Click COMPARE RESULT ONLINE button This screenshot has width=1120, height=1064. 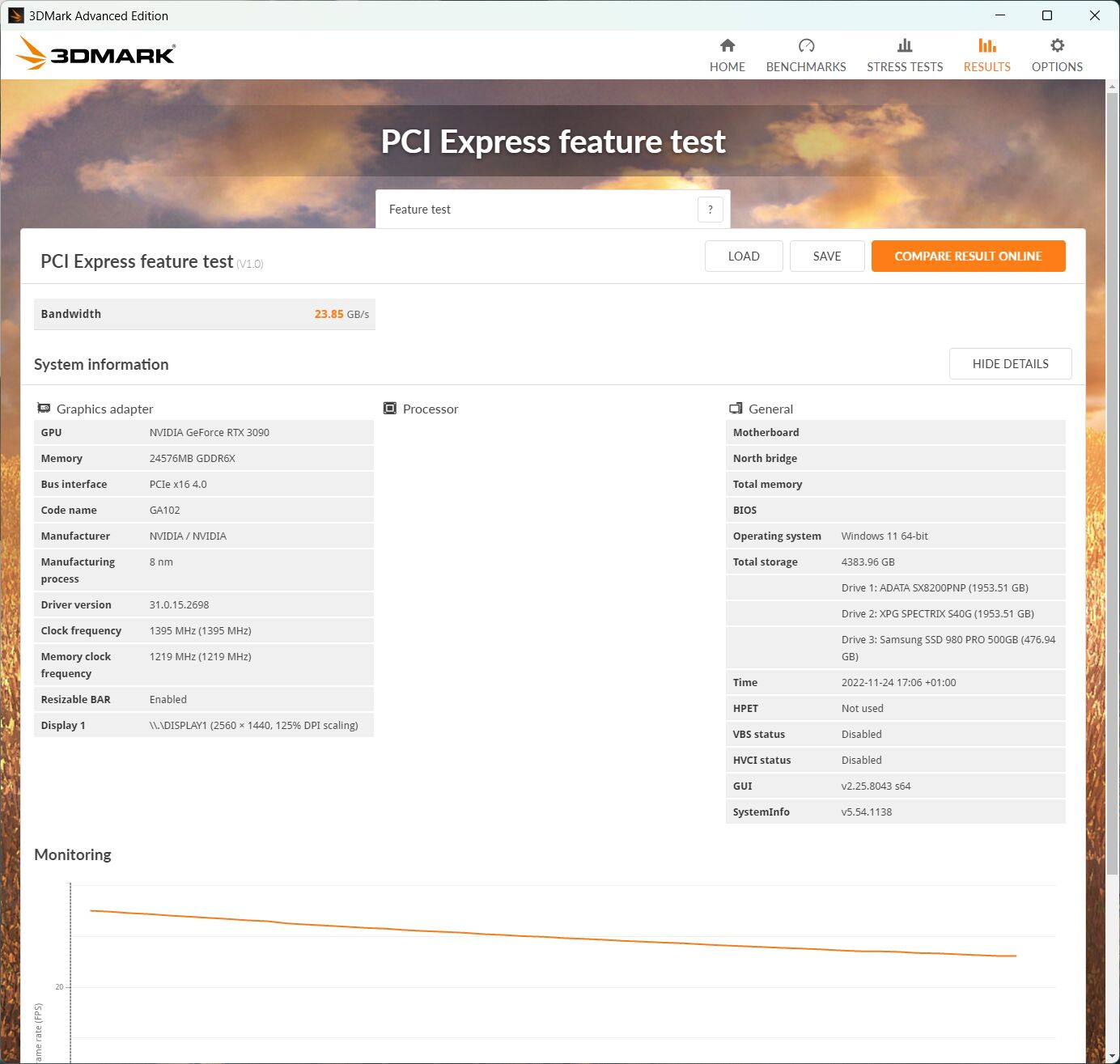tap(968, 256)
